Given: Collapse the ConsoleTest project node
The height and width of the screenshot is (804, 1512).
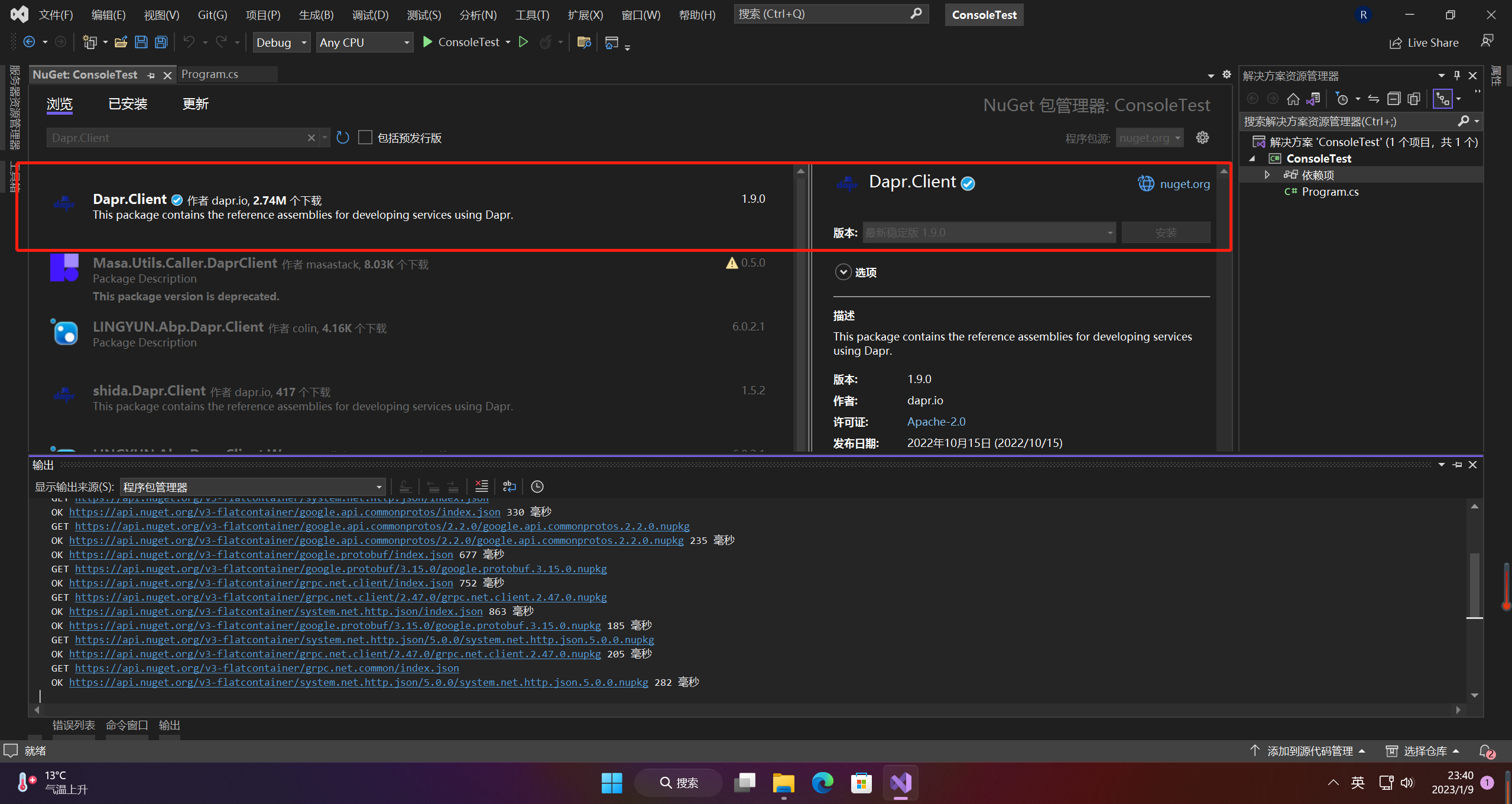Looking at the screenshot, I should tap(1252, 158).
